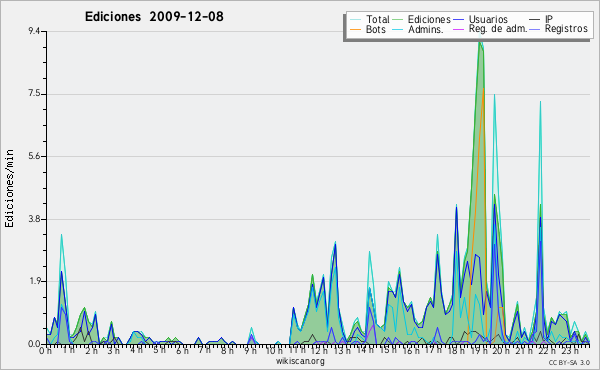This screenshot has width=600, height=370.
Task: Click the 'Ediciones 2009-12-08' chart title
Action: pyautogui.click(x=154, y=17)
